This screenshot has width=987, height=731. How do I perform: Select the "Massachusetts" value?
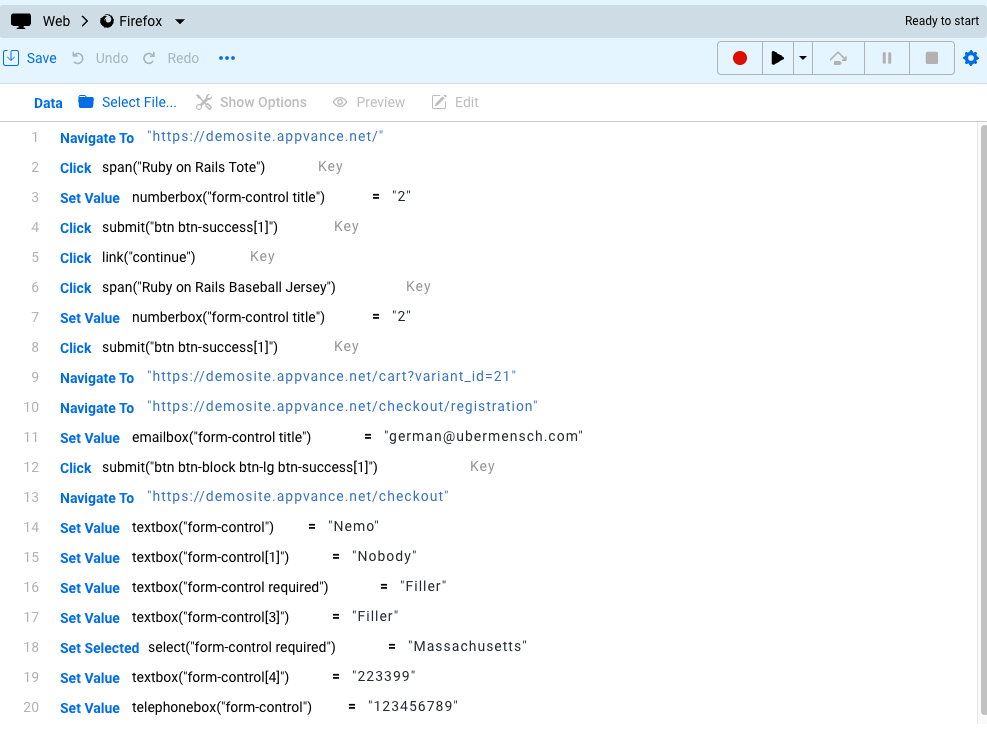pyautogui.click(x=467, y=647)
